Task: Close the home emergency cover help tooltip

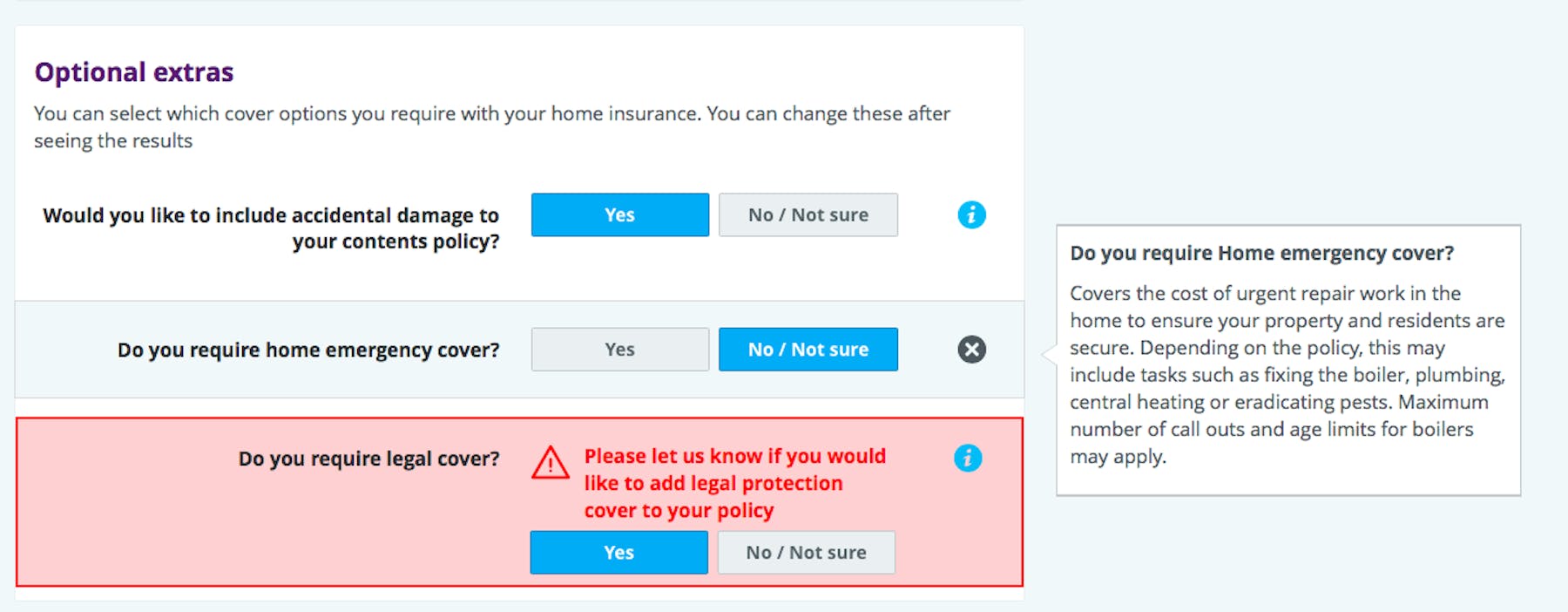Action: (971, 350)
